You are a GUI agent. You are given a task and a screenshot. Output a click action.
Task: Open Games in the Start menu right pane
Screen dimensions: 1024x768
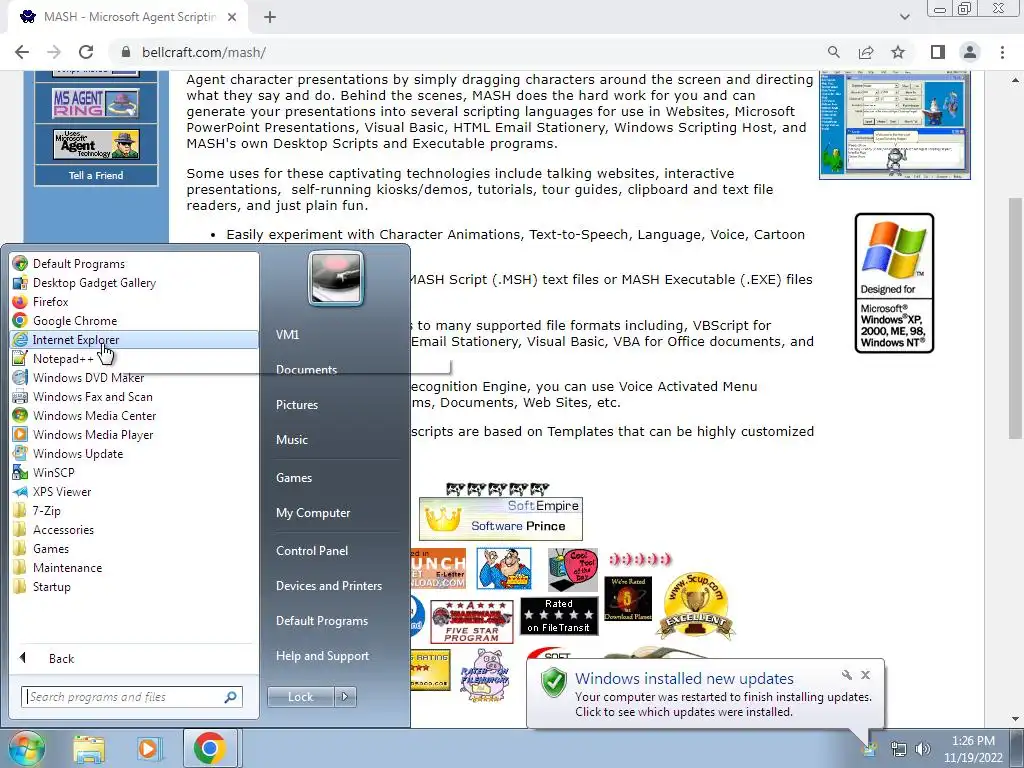point(293,478)
